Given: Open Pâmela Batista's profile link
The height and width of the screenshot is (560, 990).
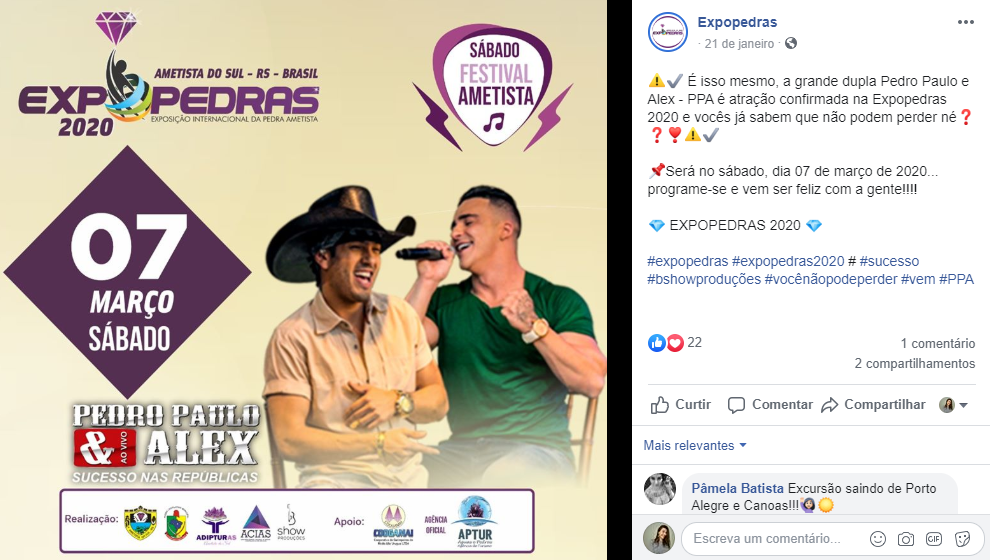Looking at the screenshot, I should point(737,488).
